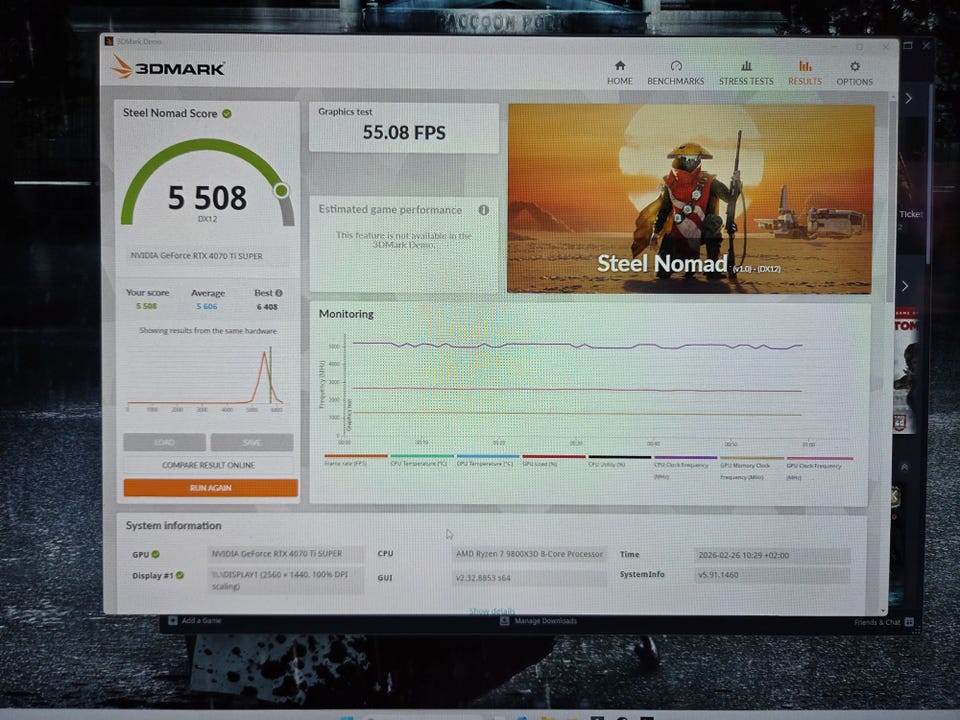This screenshot has height=720, width=960.
Task: Switch to the Stress Tests tab
Action: click(746, 73)
